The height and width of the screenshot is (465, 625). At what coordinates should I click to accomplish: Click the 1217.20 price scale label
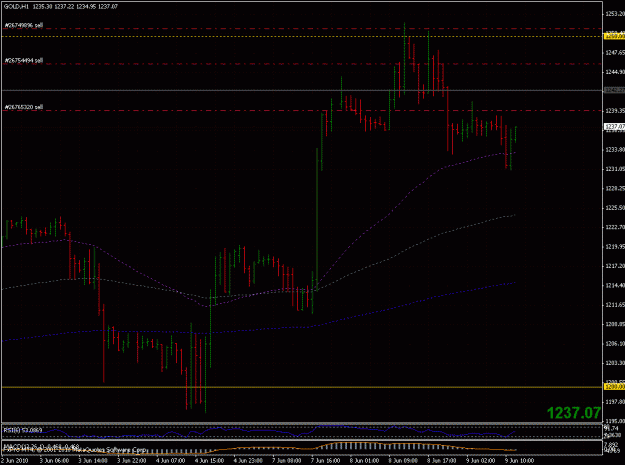coord(615,266)
